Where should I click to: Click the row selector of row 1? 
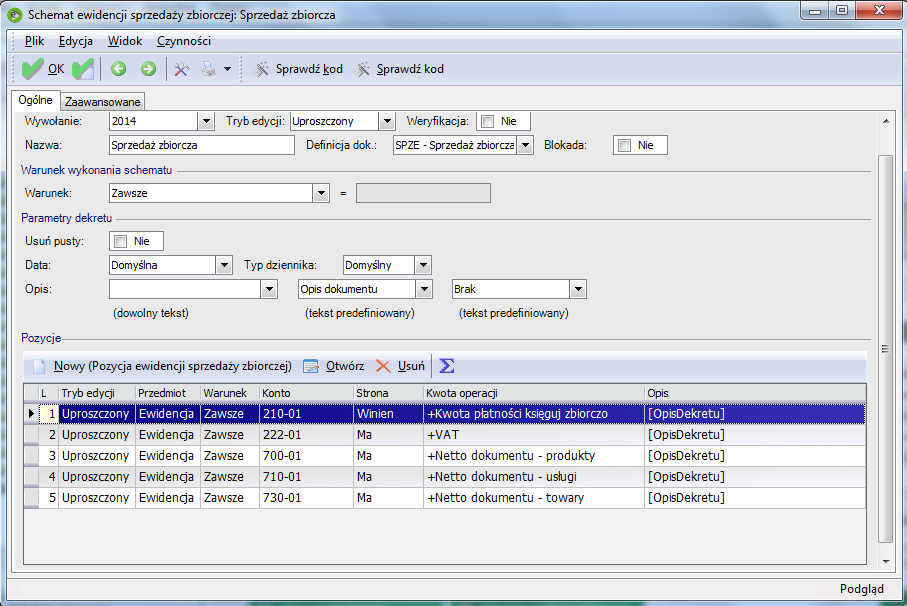[31, 414]
